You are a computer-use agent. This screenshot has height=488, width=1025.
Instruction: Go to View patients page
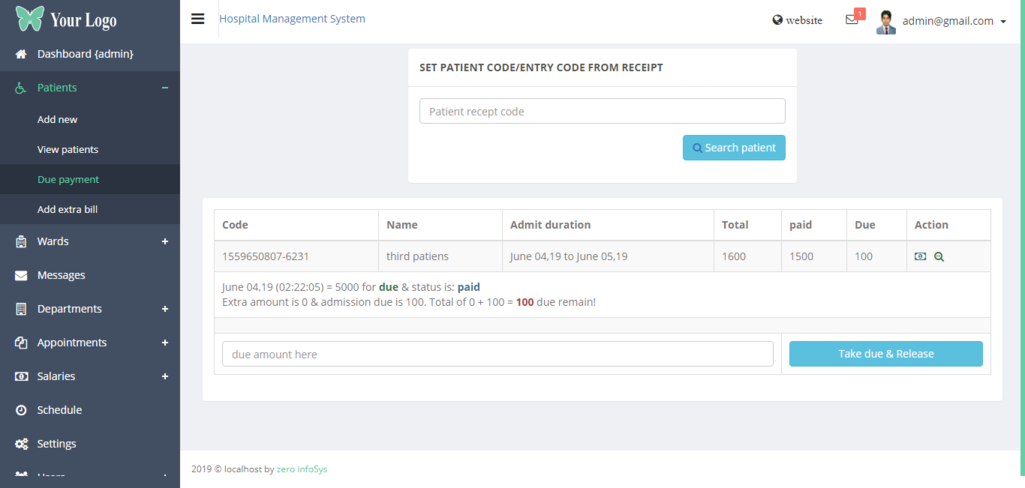tap(67, 150)
